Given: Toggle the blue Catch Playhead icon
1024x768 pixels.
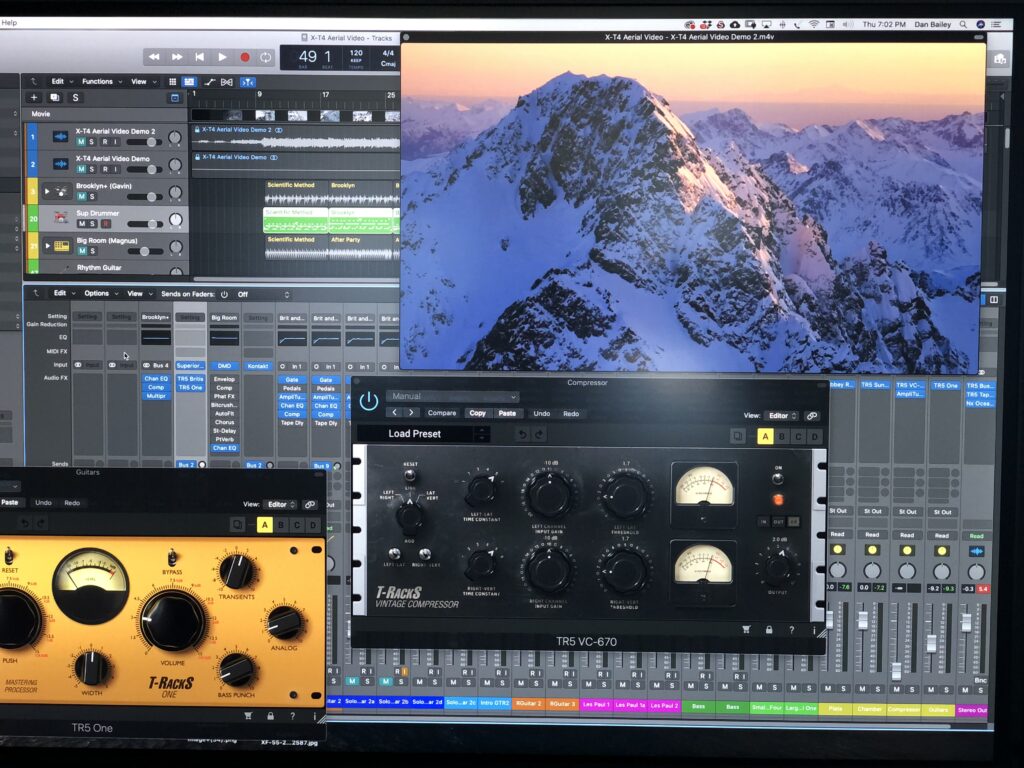Looking at the screenshot, I should pyautogui.click(x=248, y=82).
